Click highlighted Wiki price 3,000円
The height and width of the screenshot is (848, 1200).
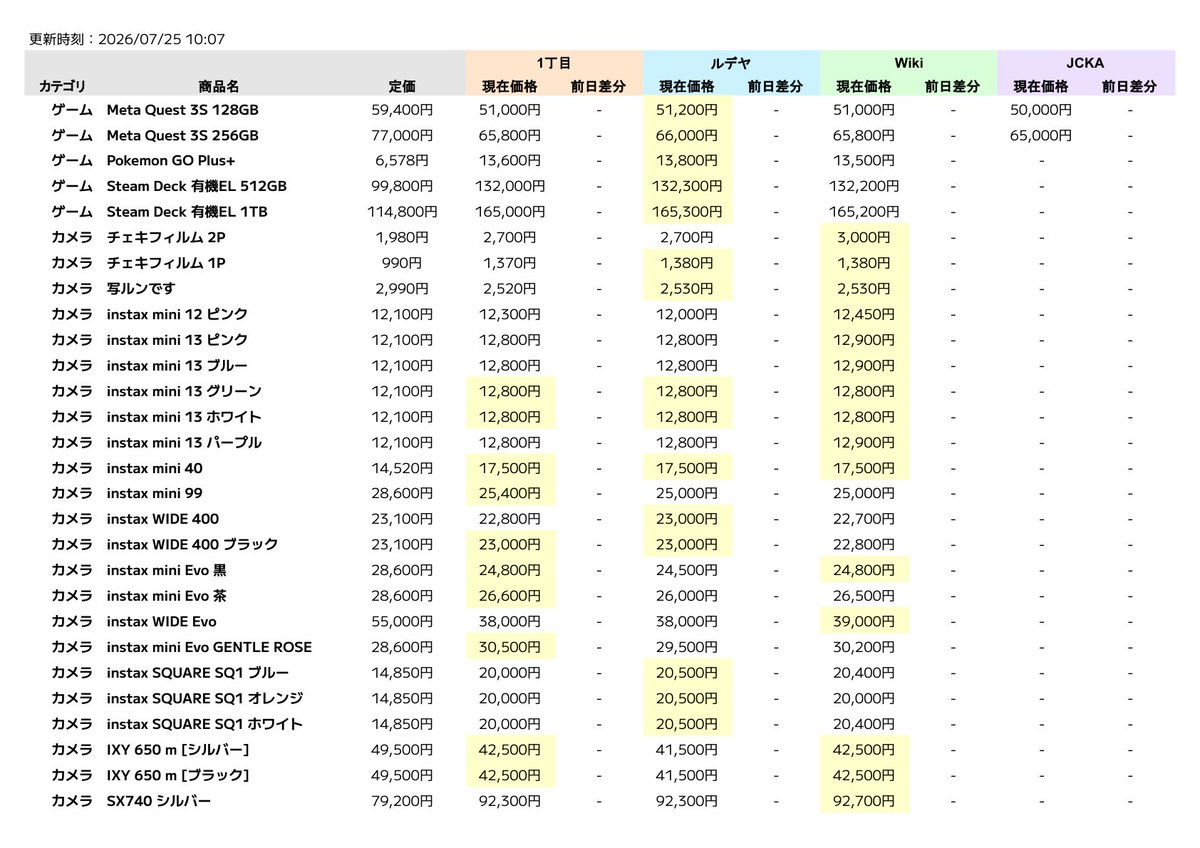[864, 237]
